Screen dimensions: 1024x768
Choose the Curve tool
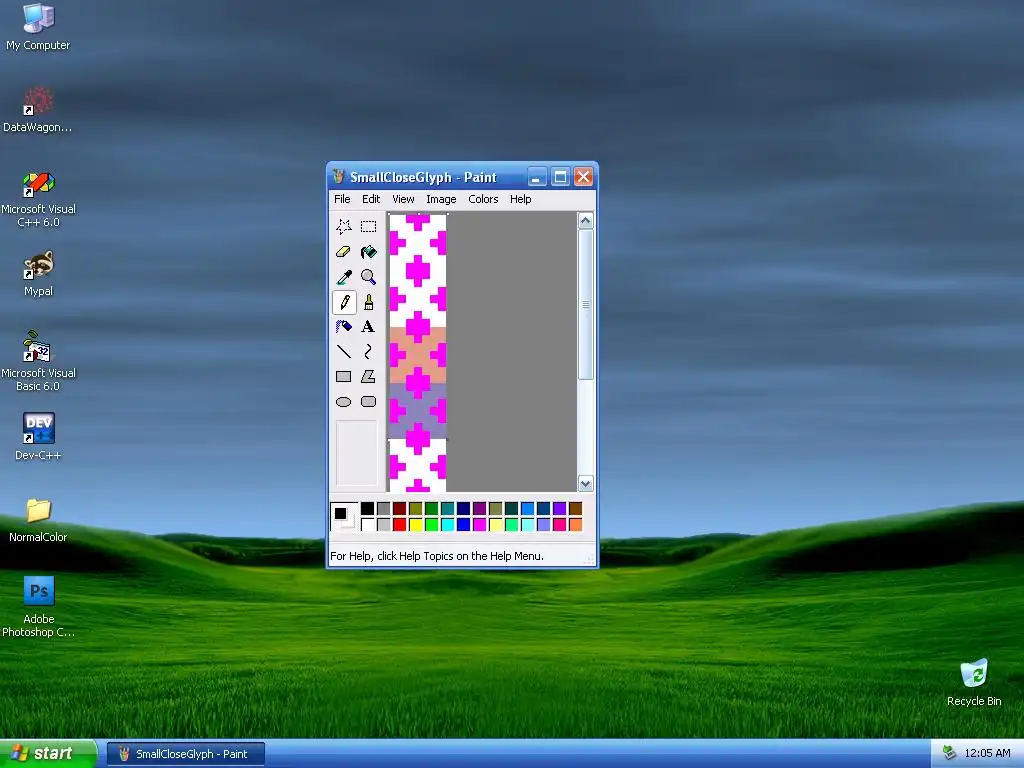(x=368, y=351)
